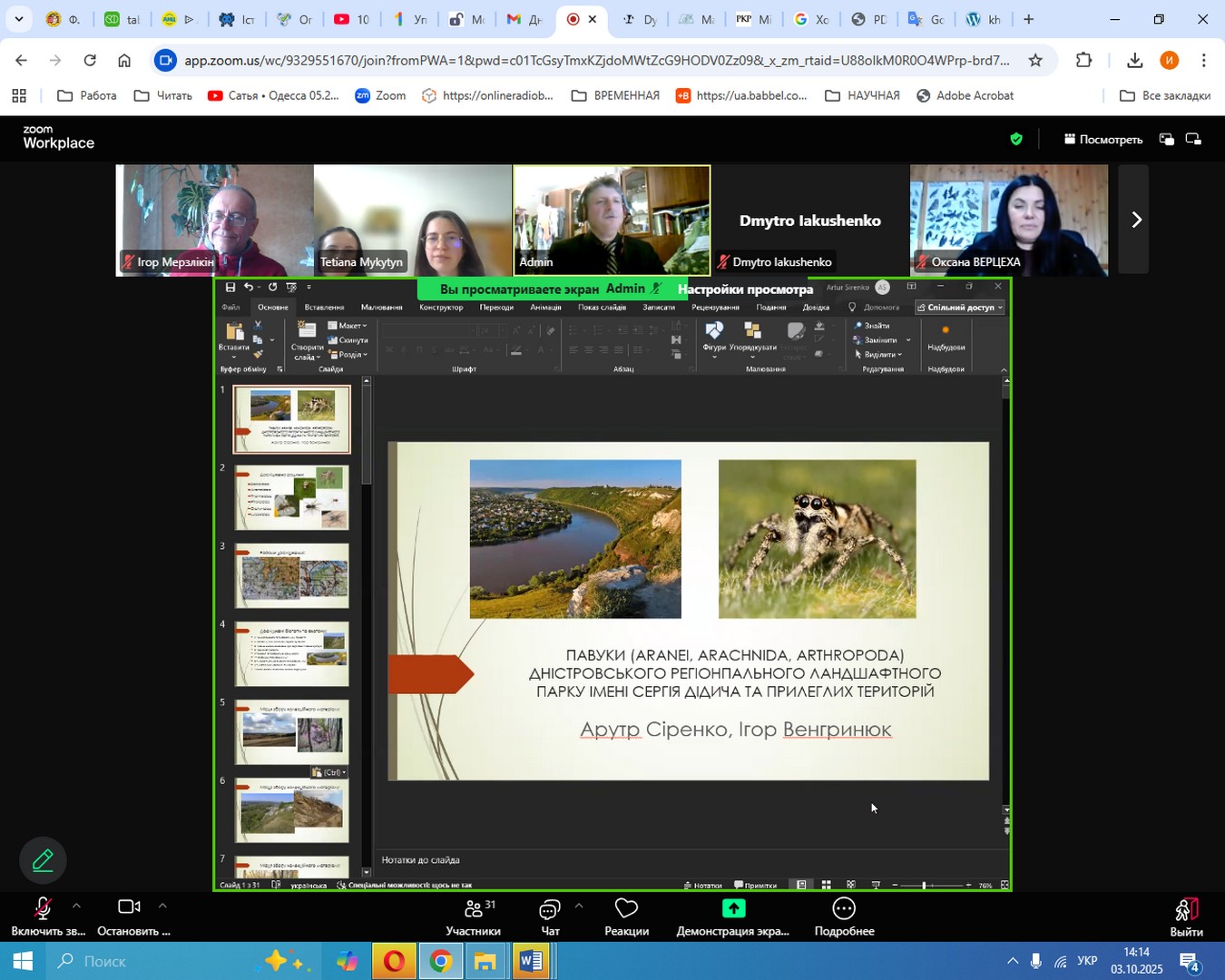Show next participants with the right arrow
Image resolution: width=1225 pixels, height=980 pixels.
(1135, 220)
